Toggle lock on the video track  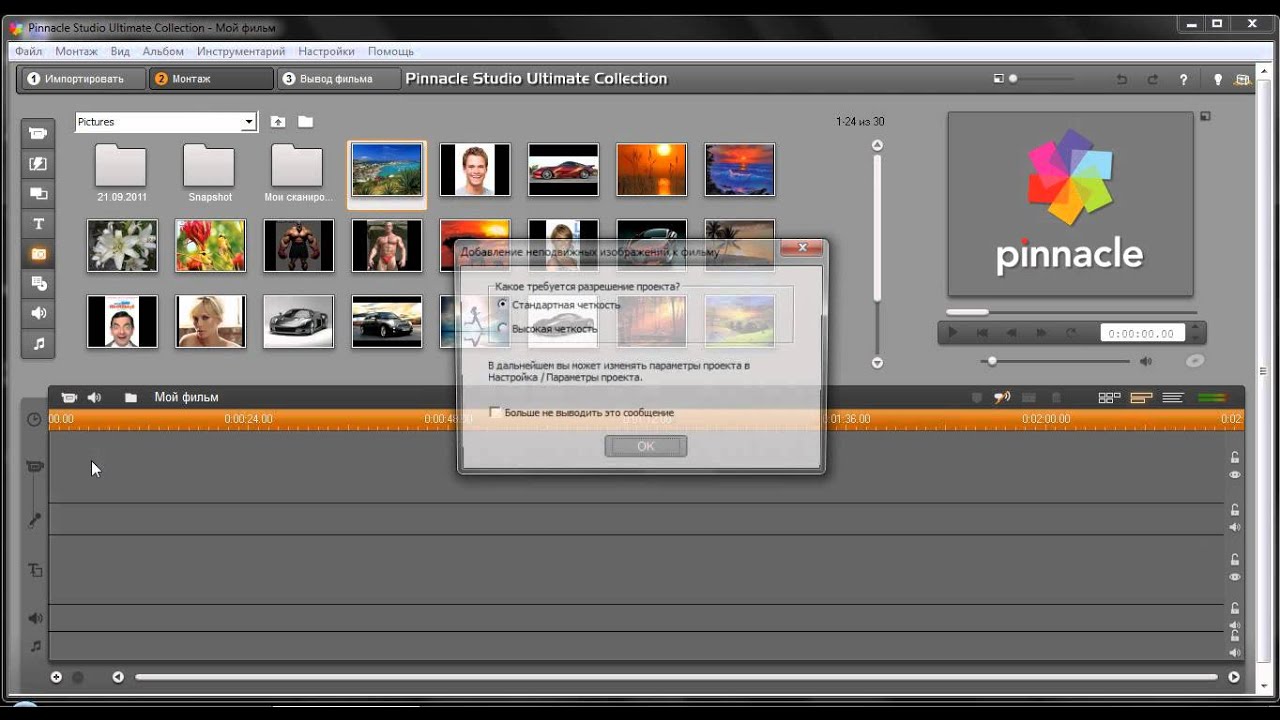pyautogui.click(x=1235, y=457)
